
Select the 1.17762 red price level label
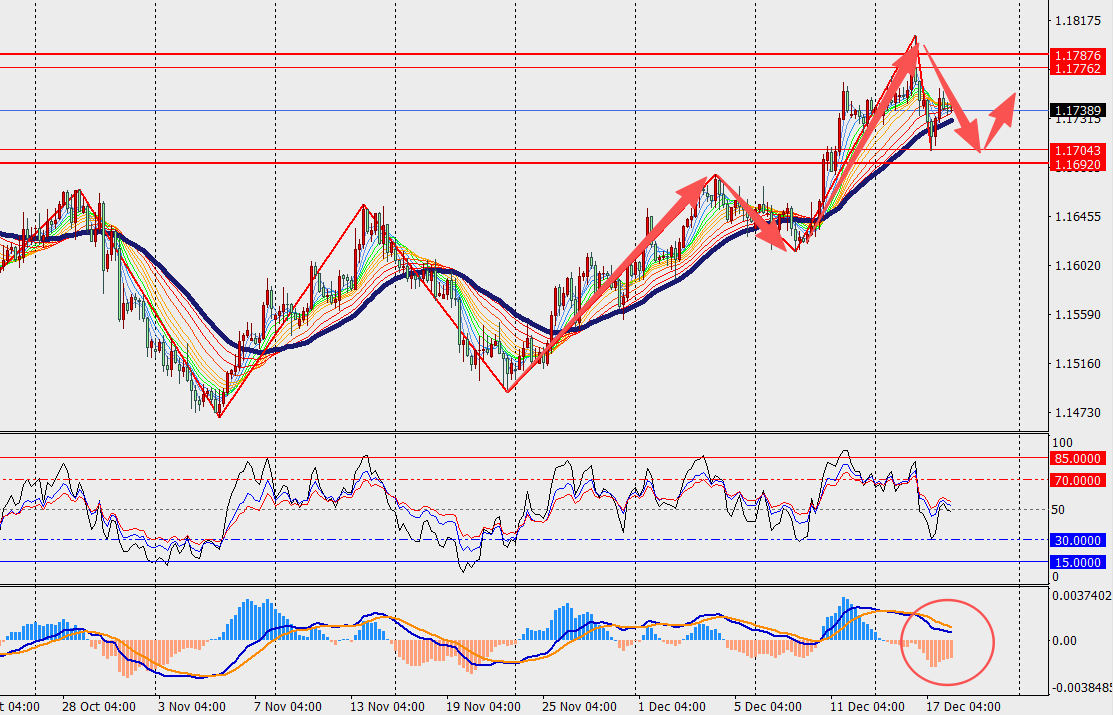(x=1077, y=68)
